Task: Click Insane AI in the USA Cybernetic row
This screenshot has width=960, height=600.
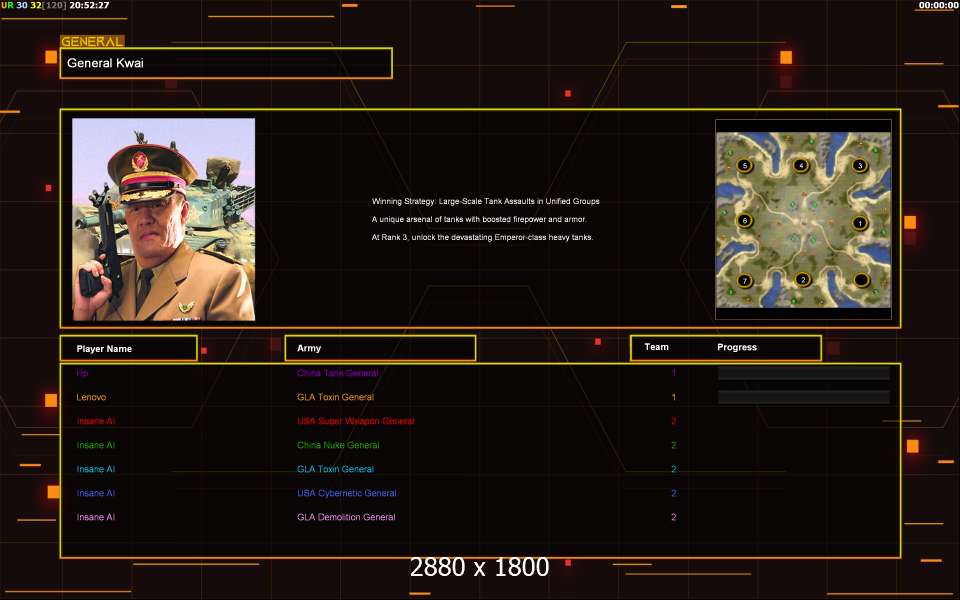Action: pyautogui.click(x=96, y=493)
